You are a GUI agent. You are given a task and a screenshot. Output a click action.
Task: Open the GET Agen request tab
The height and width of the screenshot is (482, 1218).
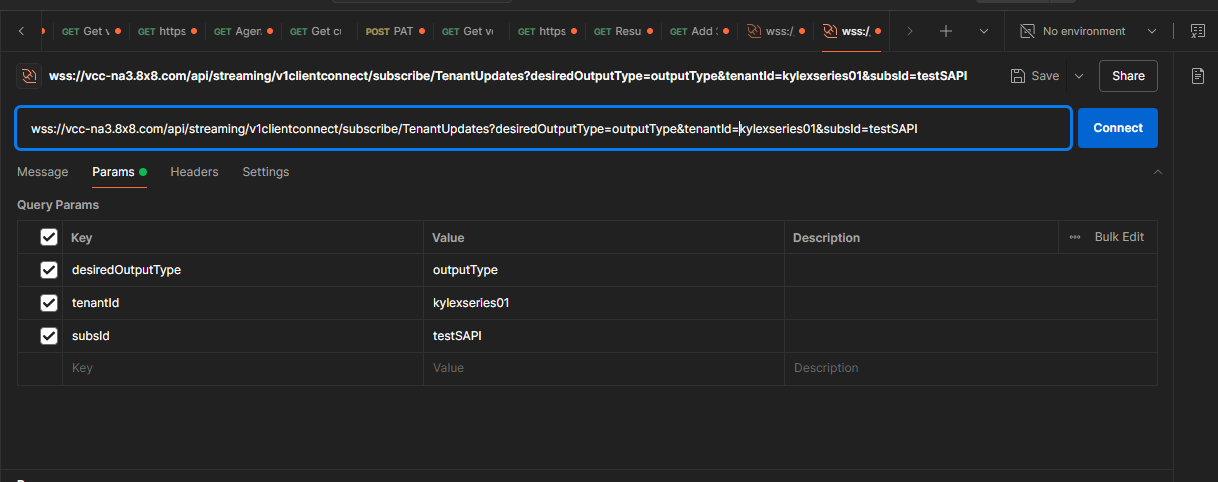(x=244, y=31)
